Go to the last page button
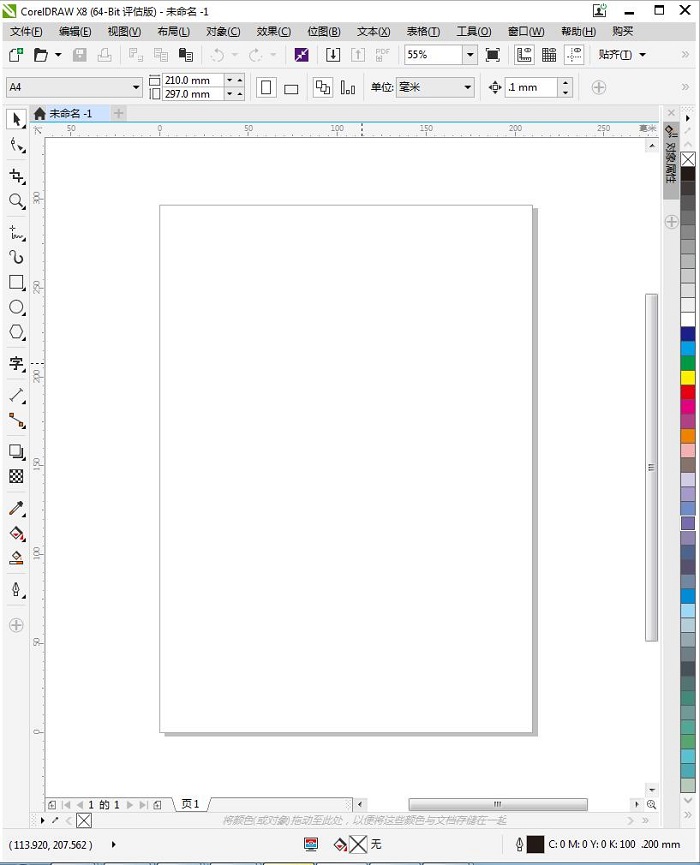700x865 pixels. pos(143,805)
